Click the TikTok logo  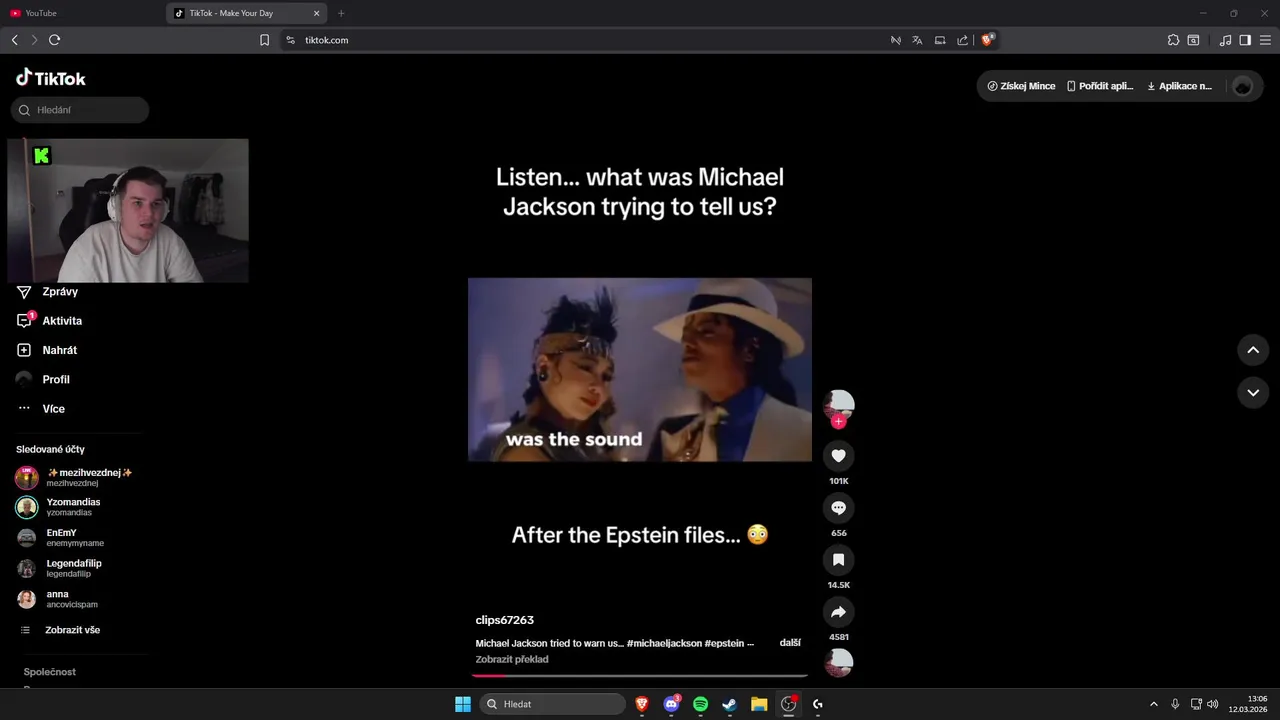(51, 78)
